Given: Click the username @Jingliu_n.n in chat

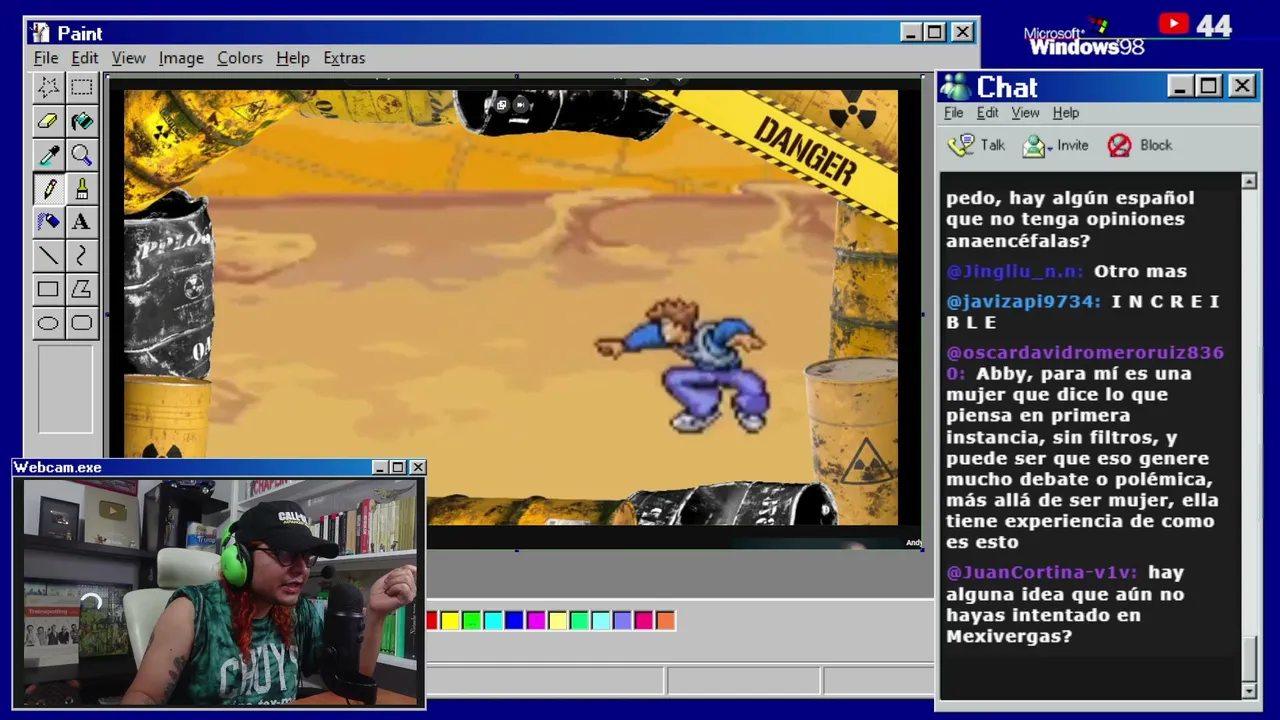Looking at the screenshot, I should [x=1015, y=272].
